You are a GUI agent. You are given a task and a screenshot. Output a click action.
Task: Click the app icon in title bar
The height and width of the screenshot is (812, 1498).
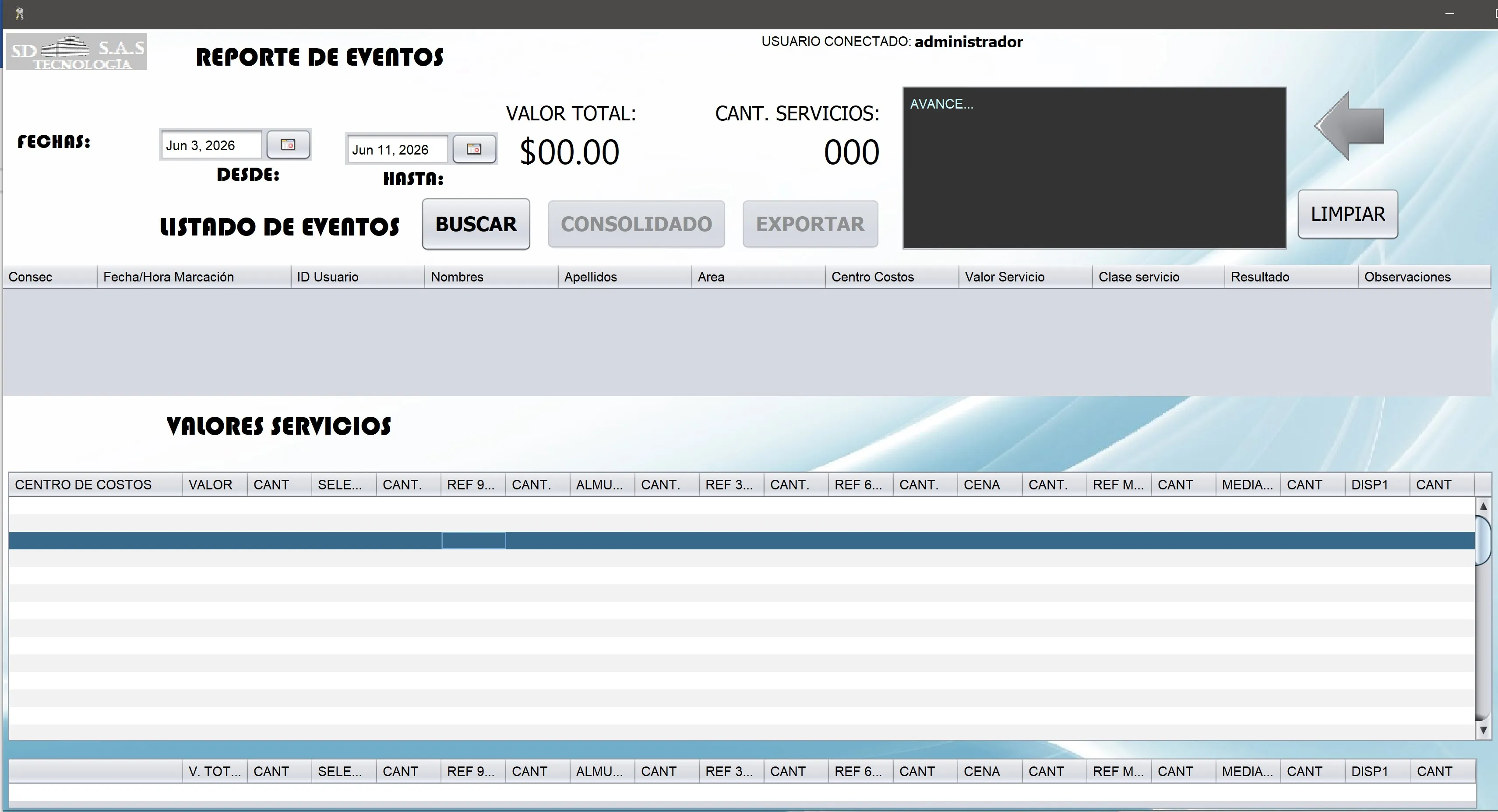[20, 14]
